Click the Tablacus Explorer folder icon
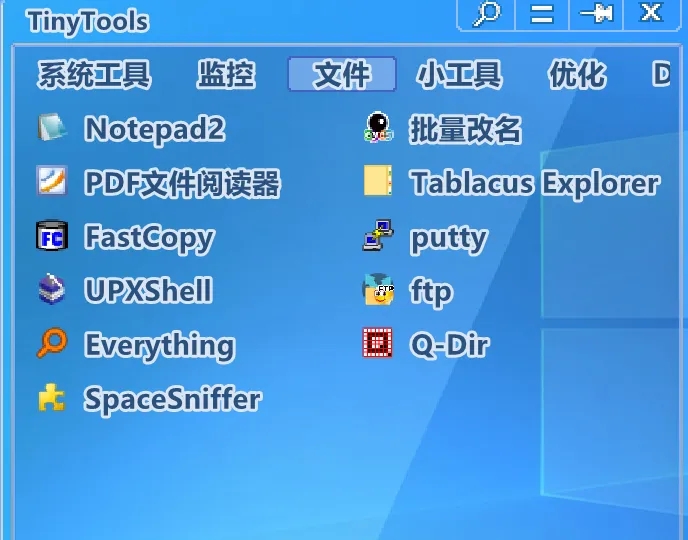The height and width of the screenshot is (540, 688). pyautogui.click(x=378, y=180)
